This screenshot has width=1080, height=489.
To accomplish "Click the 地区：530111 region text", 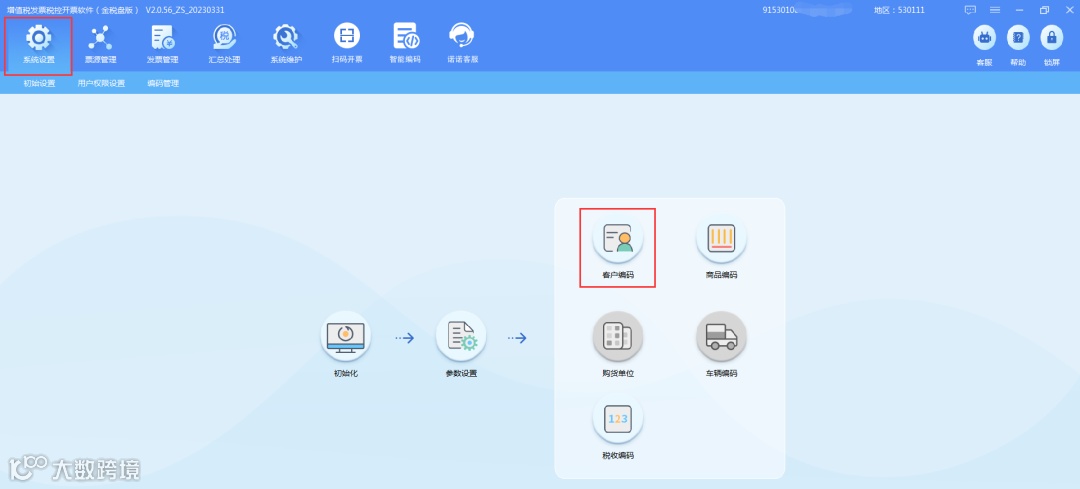I will pos(899,10).
